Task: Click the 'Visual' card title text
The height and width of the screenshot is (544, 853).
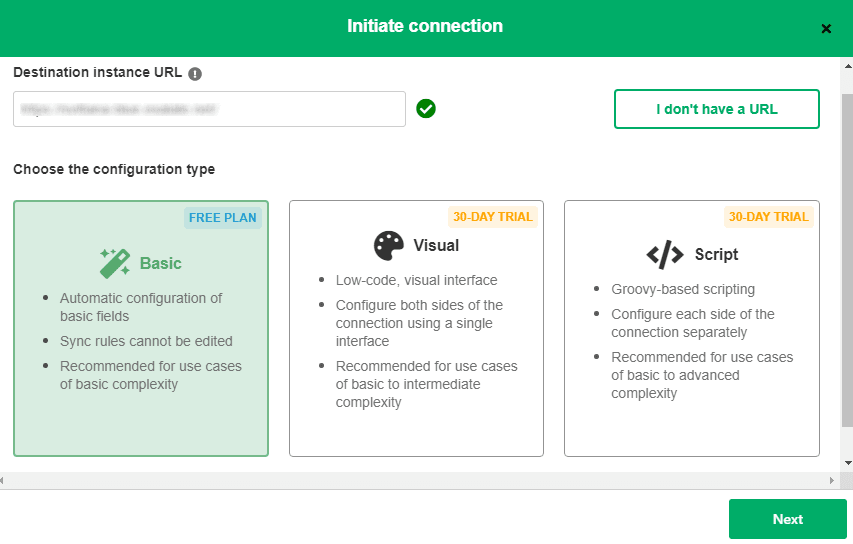Action: [436, 245]
